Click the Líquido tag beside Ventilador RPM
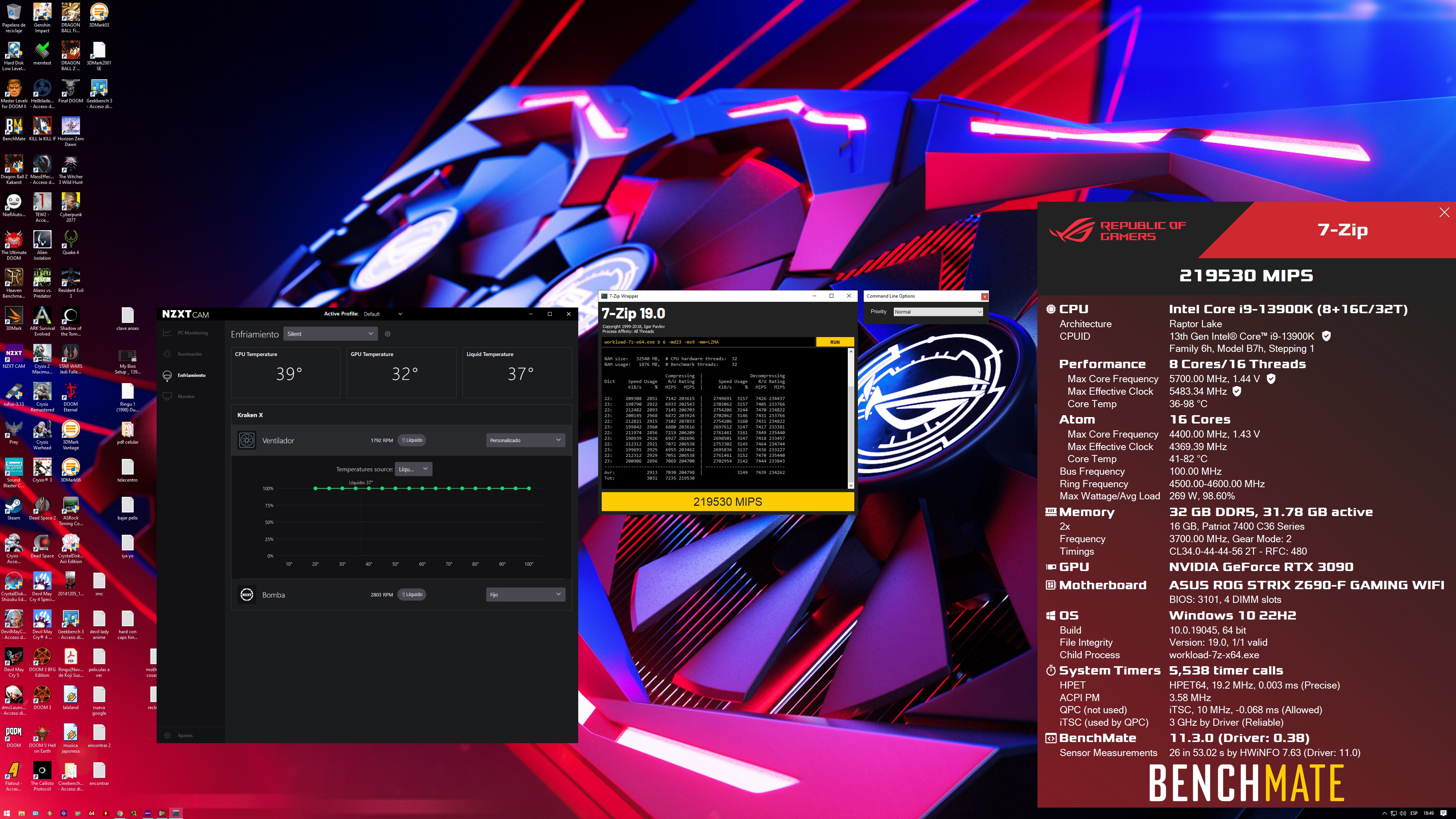This screenshot has width=1456, height=819. click(412, 440)
